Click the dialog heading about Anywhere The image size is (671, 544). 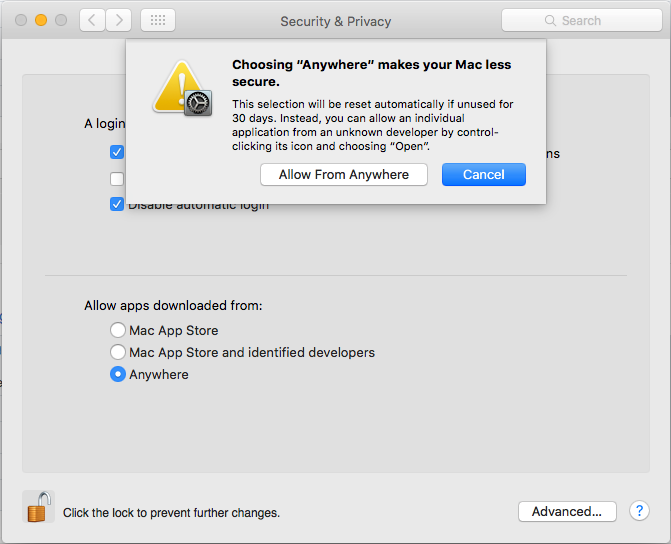pos(371,73)
